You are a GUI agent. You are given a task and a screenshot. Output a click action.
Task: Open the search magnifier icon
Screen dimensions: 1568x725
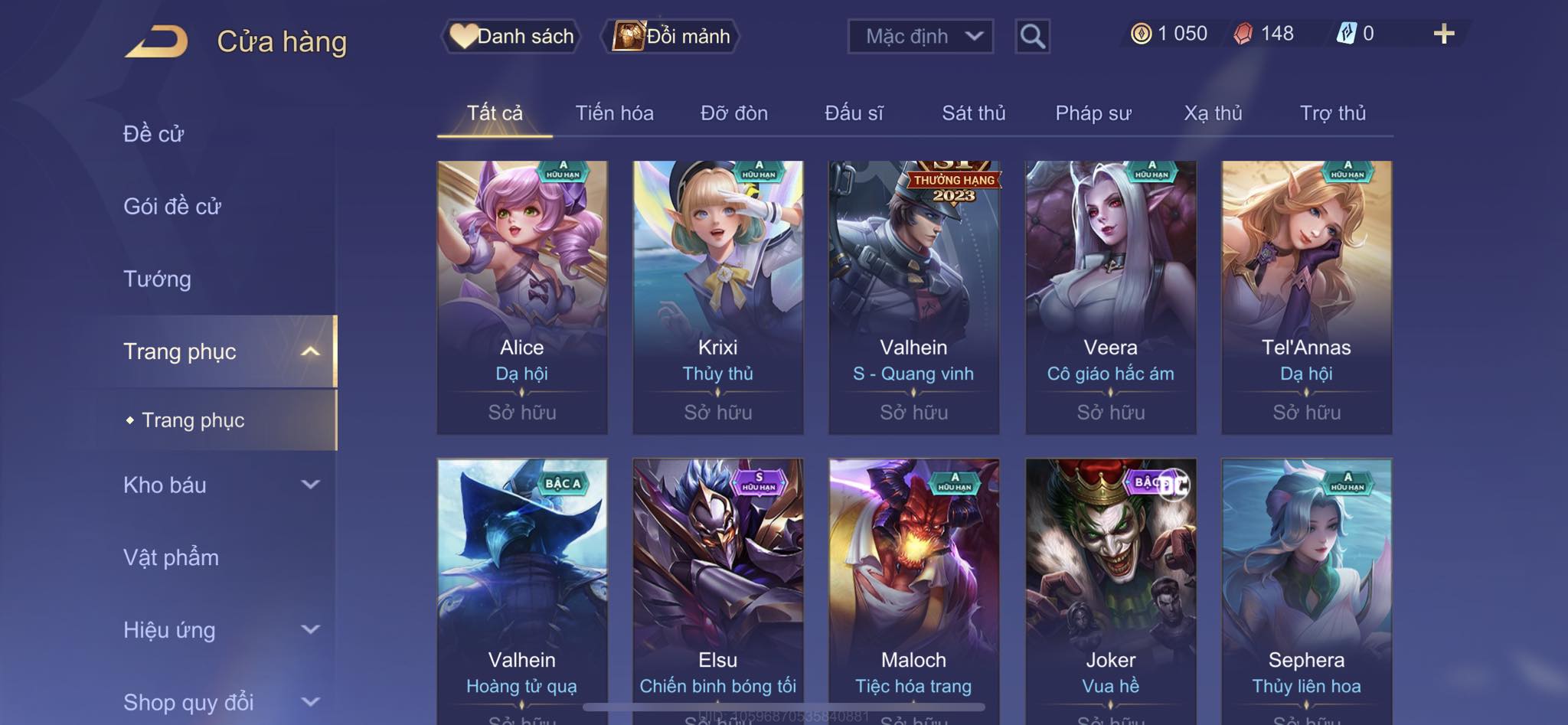click(1032, 36)
